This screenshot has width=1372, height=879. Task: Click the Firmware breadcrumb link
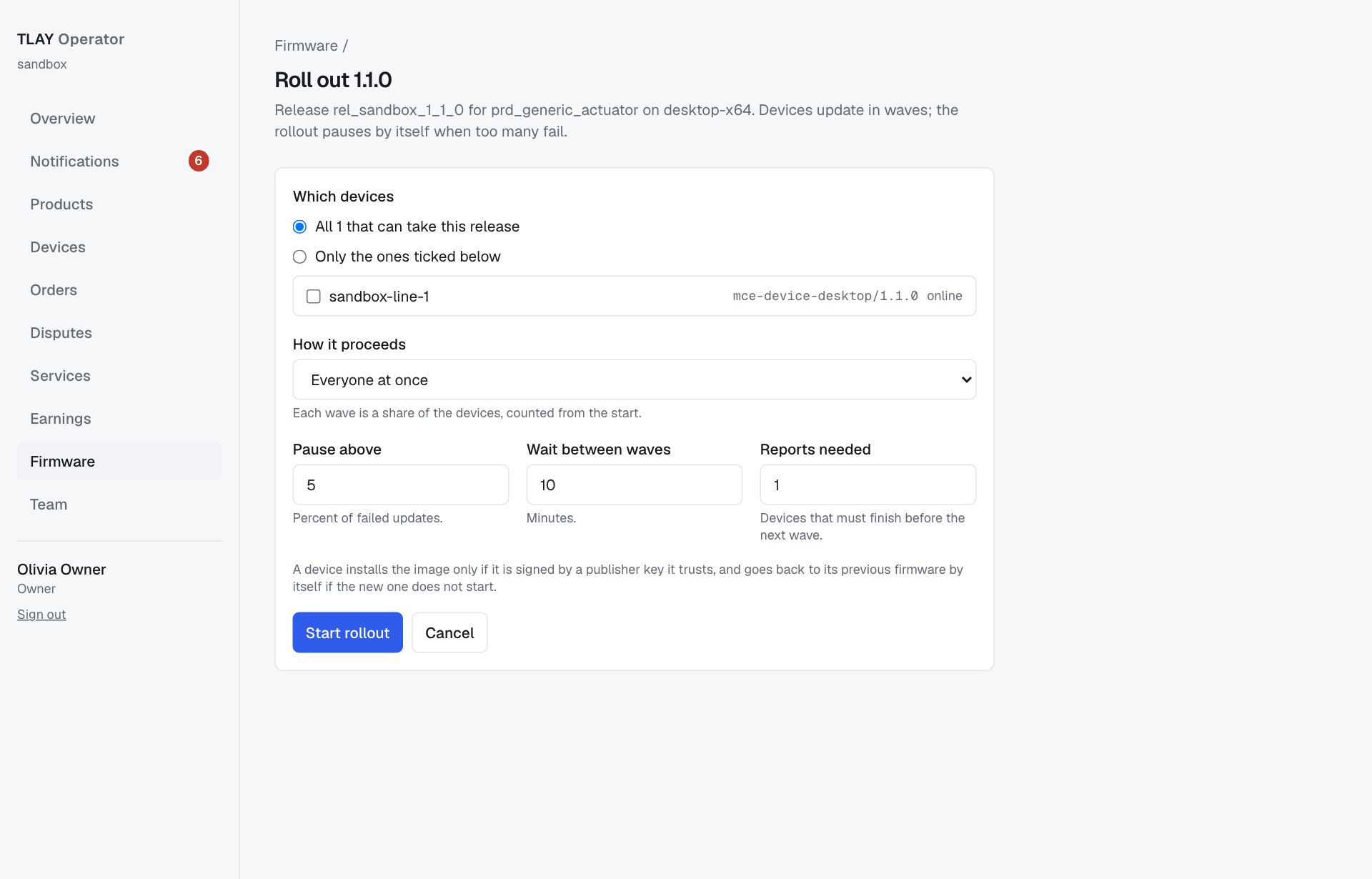pyautogui.click(x=306, y=46)
